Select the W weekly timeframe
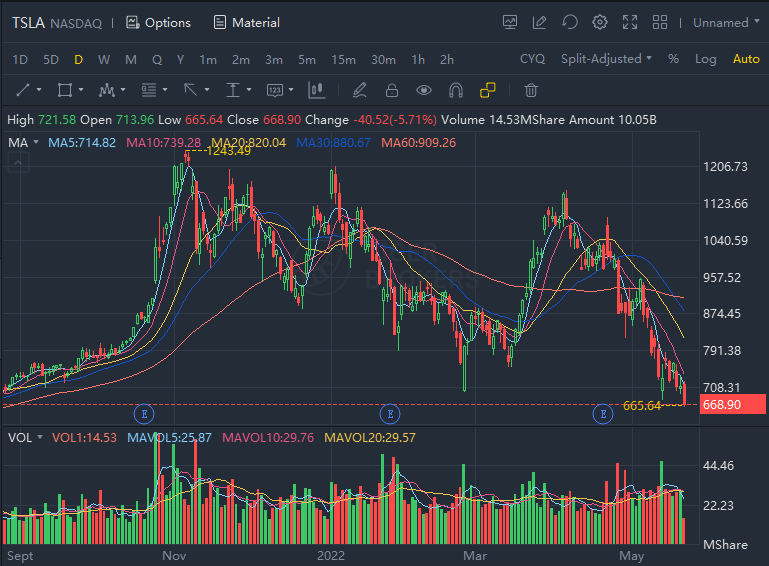 click(x=104, y=59)
